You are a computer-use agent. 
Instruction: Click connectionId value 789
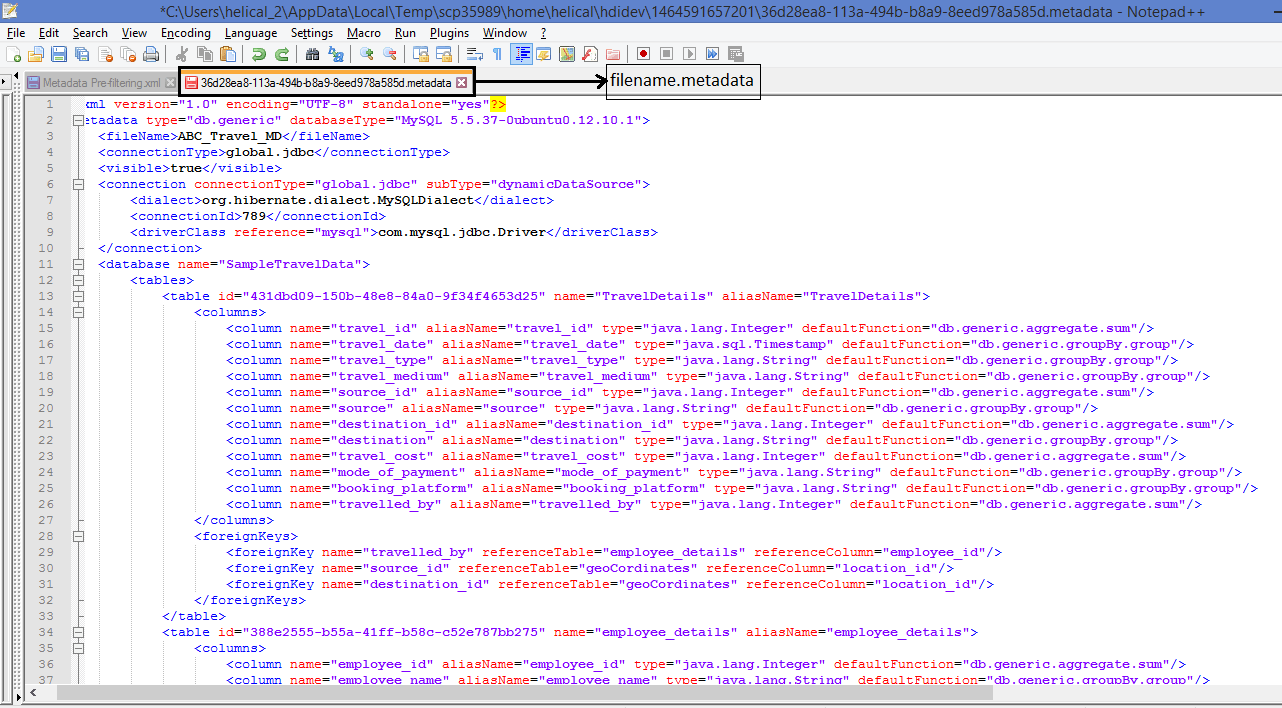(253, 216)
